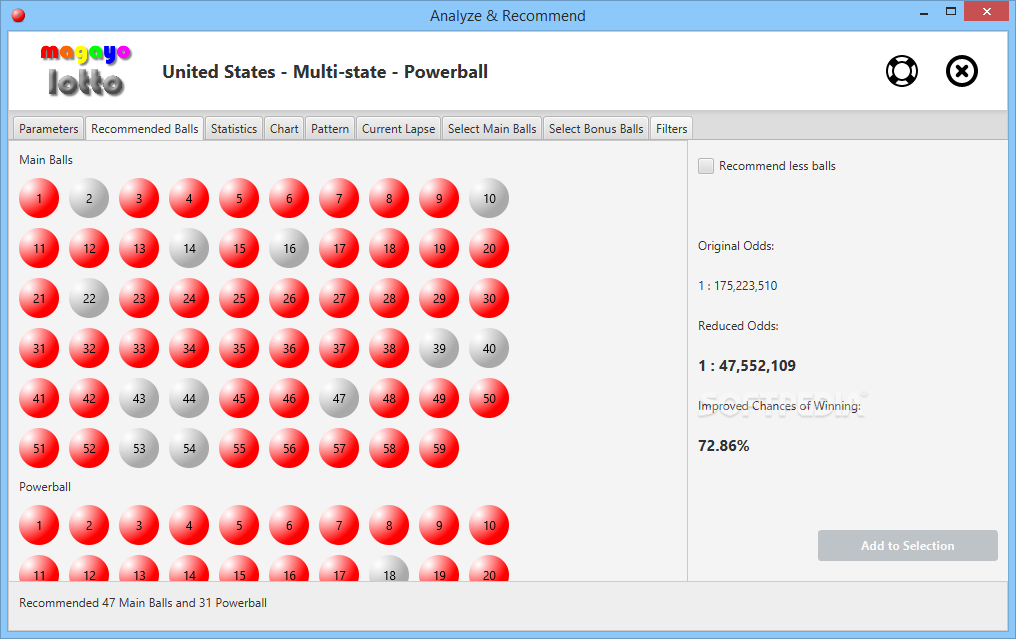
Task: Enable Recommend less balls checkbox
Action: coord(706,166)
